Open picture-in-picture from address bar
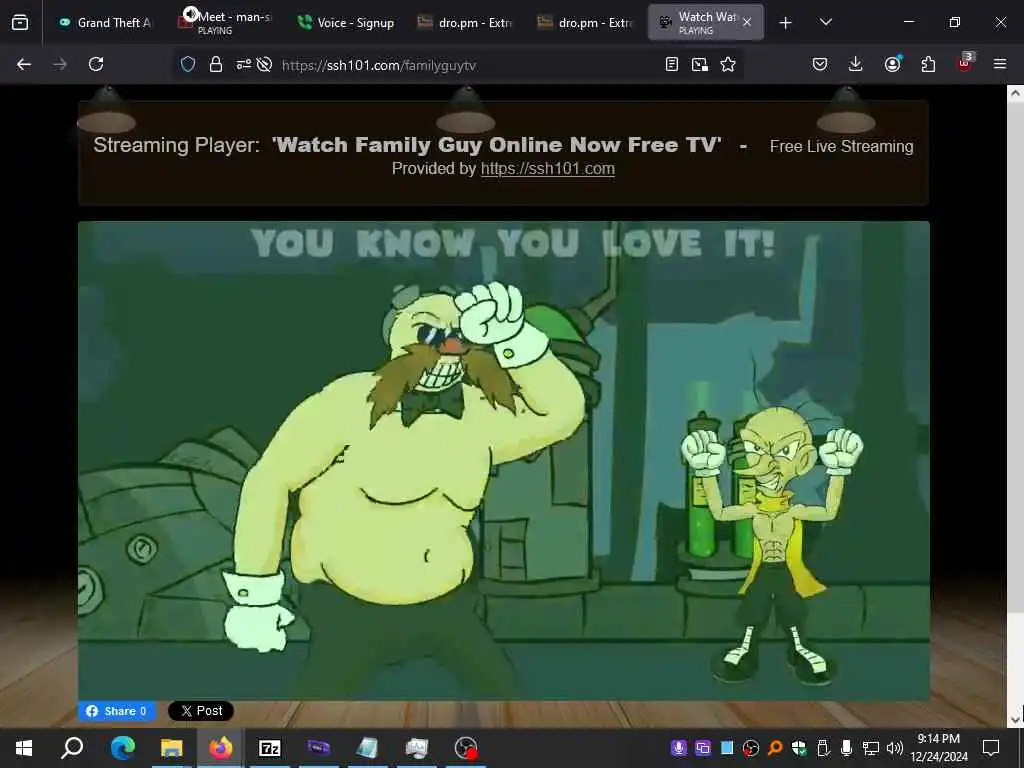Viewport: 1024px width, 768px height. 699,64
